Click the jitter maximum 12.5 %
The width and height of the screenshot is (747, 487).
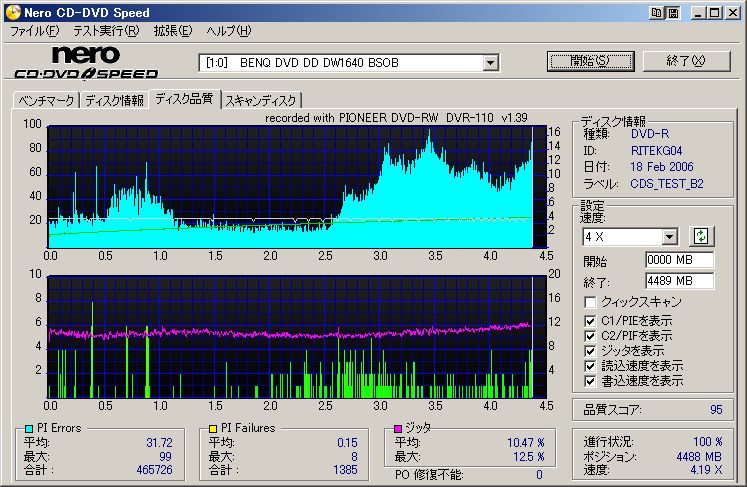click(x=529, y=457)
